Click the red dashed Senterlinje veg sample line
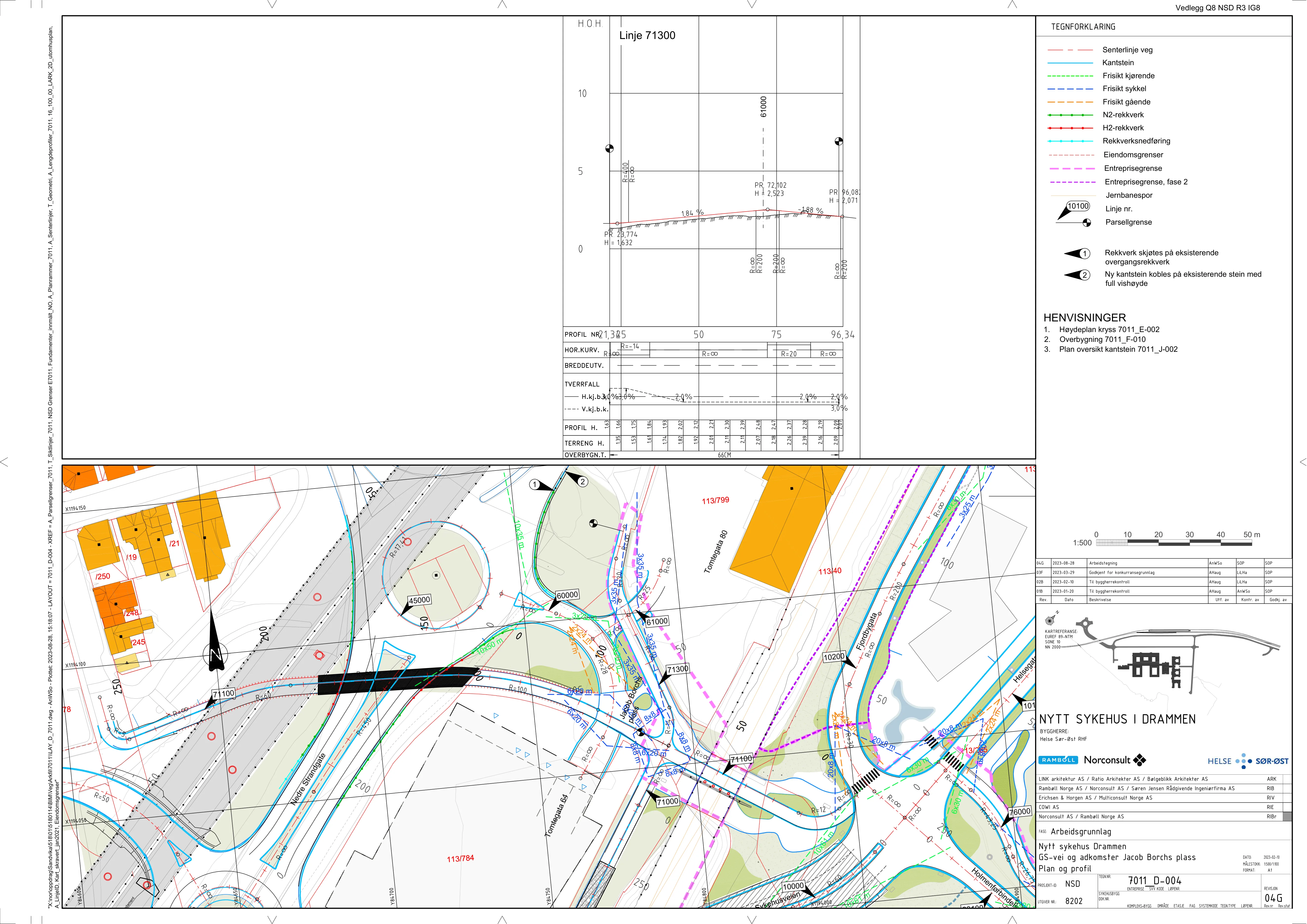Image resolution: width=1307 pixels, height=924 pixels. 1070,50
